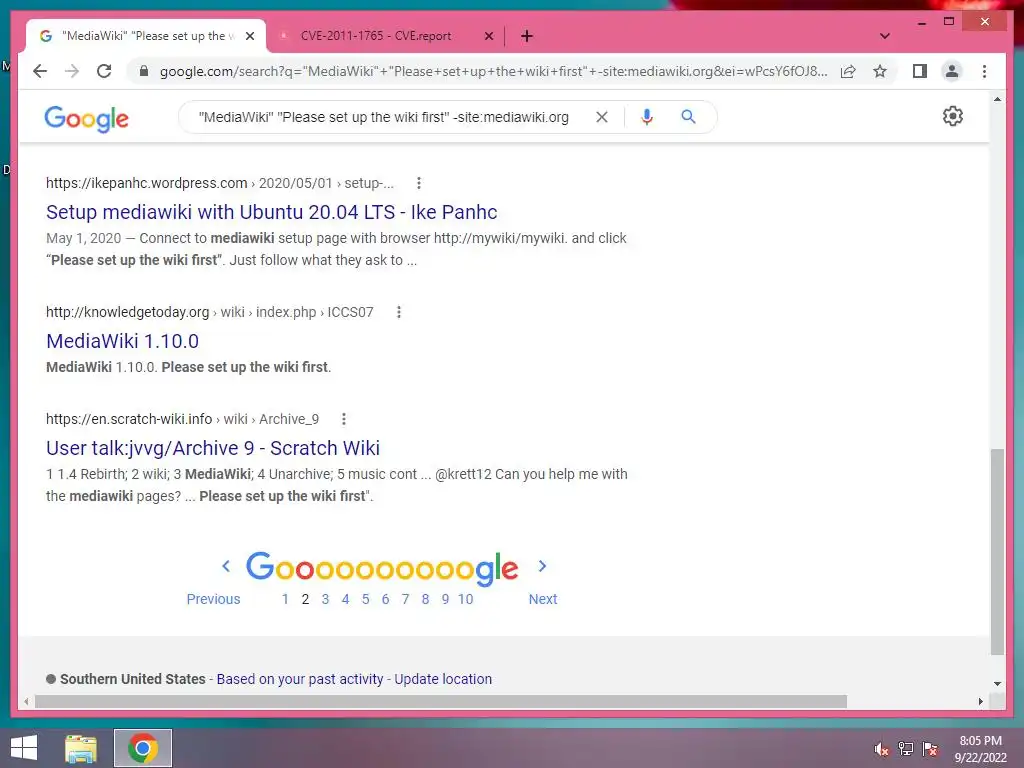Jump to results page 5
Screen dimensions: 1024x768
click(x=365, y=599)
